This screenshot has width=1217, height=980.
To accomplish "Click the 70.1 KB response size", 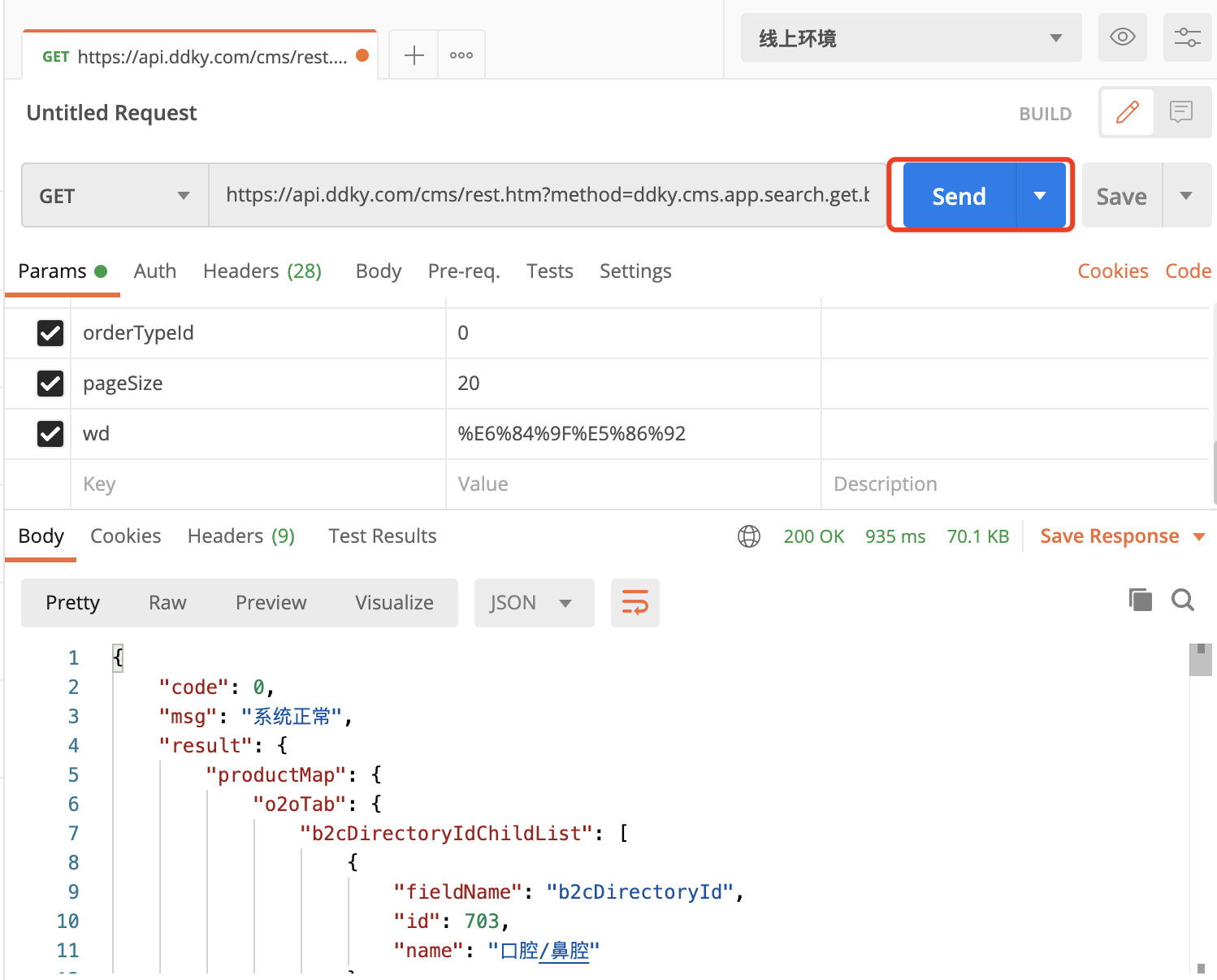I will pos(978,536).
